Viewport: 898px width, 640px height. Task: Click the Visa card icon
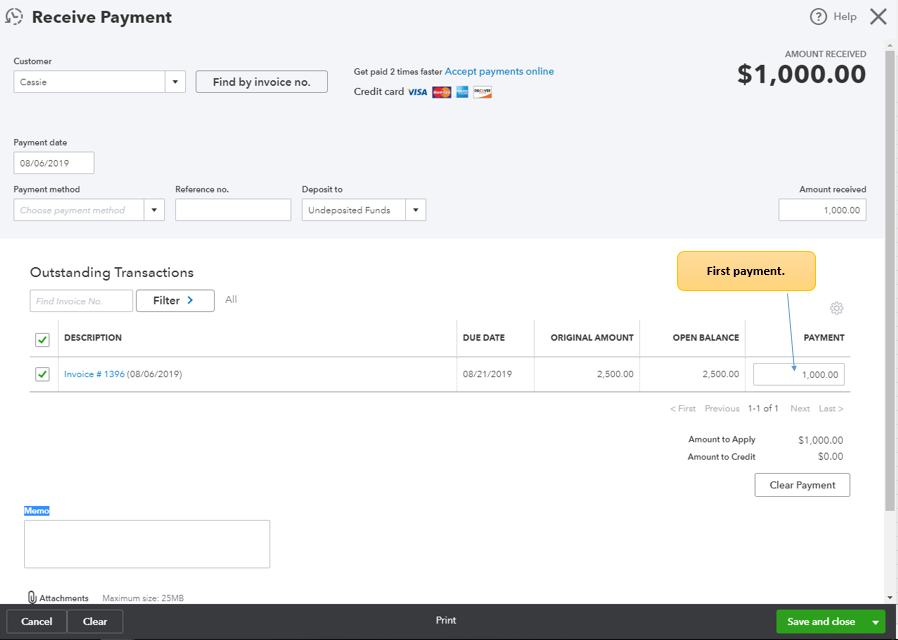(x=418, y=92)
